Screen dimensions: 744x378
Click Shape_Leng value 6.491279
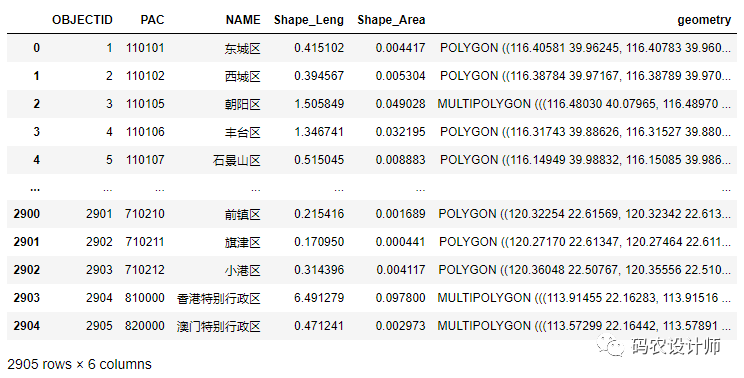pyautogui.click(x=319, y=298)
